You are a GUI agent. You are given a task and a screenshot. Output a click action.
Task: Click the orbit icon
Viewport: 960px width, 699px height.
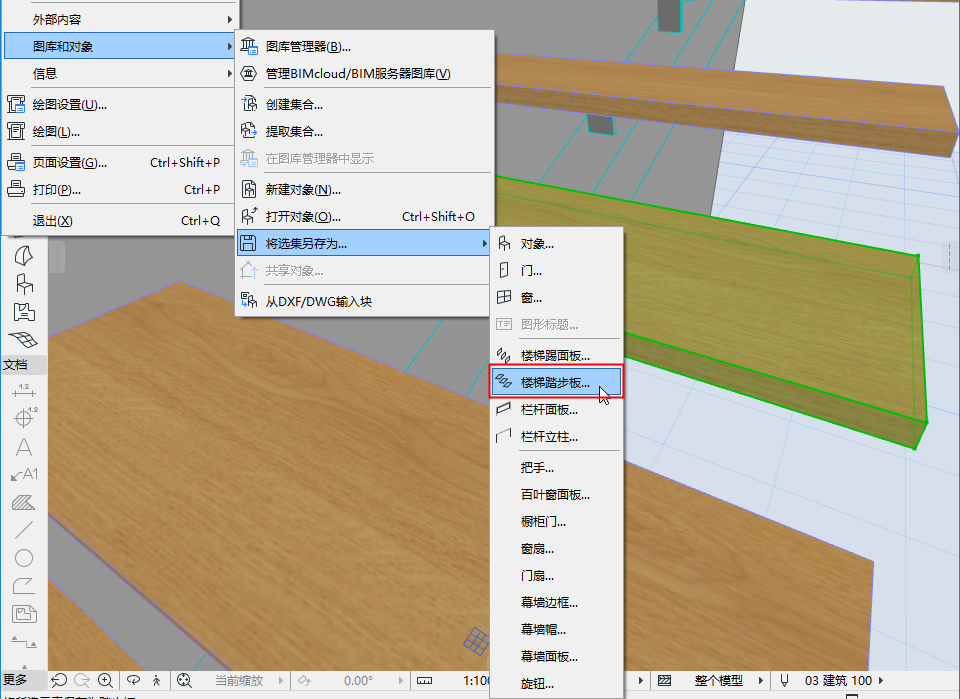point(133,680)
